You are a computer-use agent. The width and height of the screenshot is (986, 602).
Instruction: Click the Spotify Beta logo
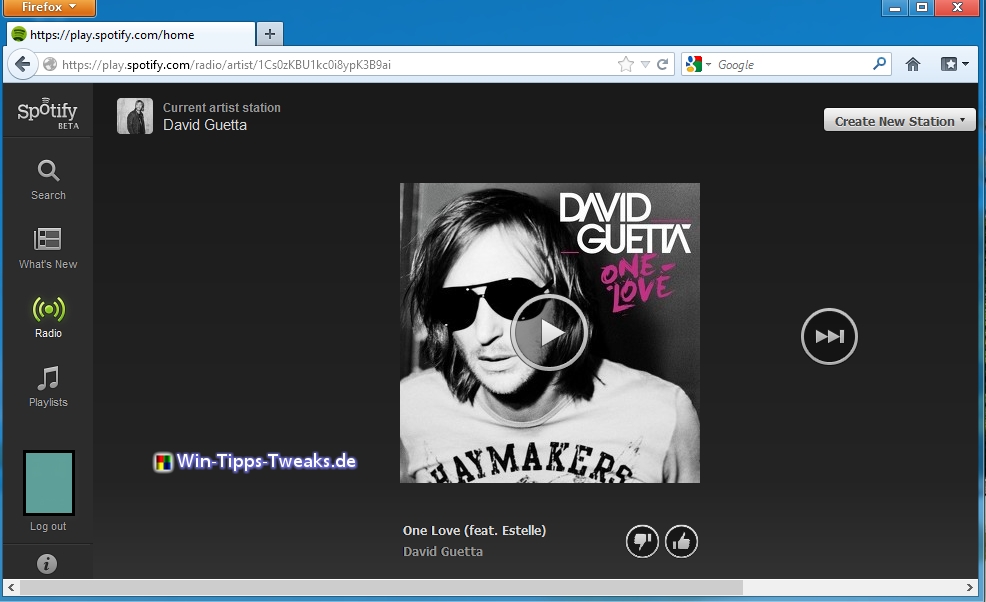click(48, 113)
